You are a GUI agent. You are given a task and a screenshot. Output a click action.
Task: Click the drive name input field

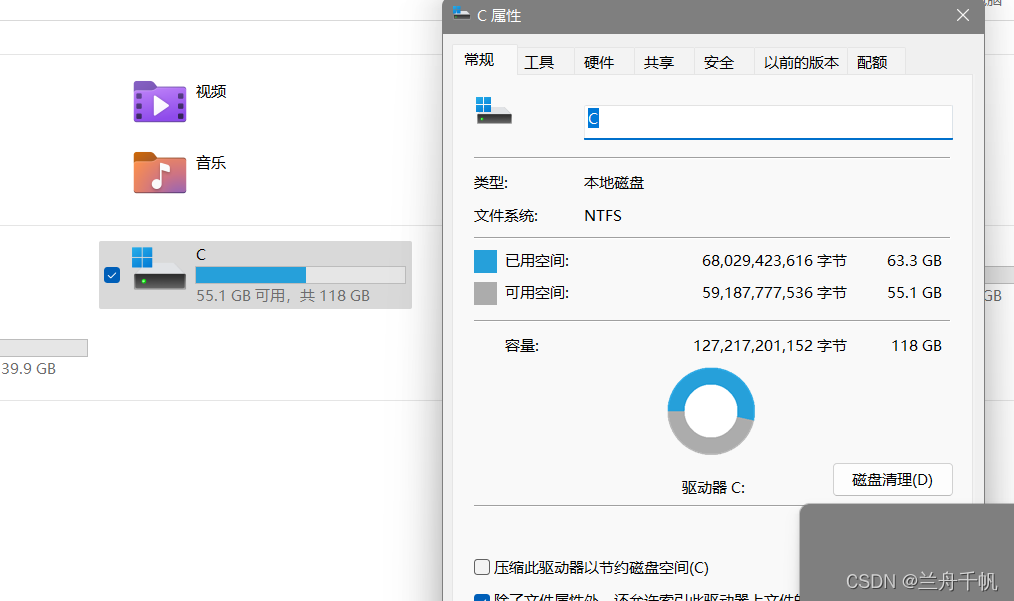[x=768, y=122]
